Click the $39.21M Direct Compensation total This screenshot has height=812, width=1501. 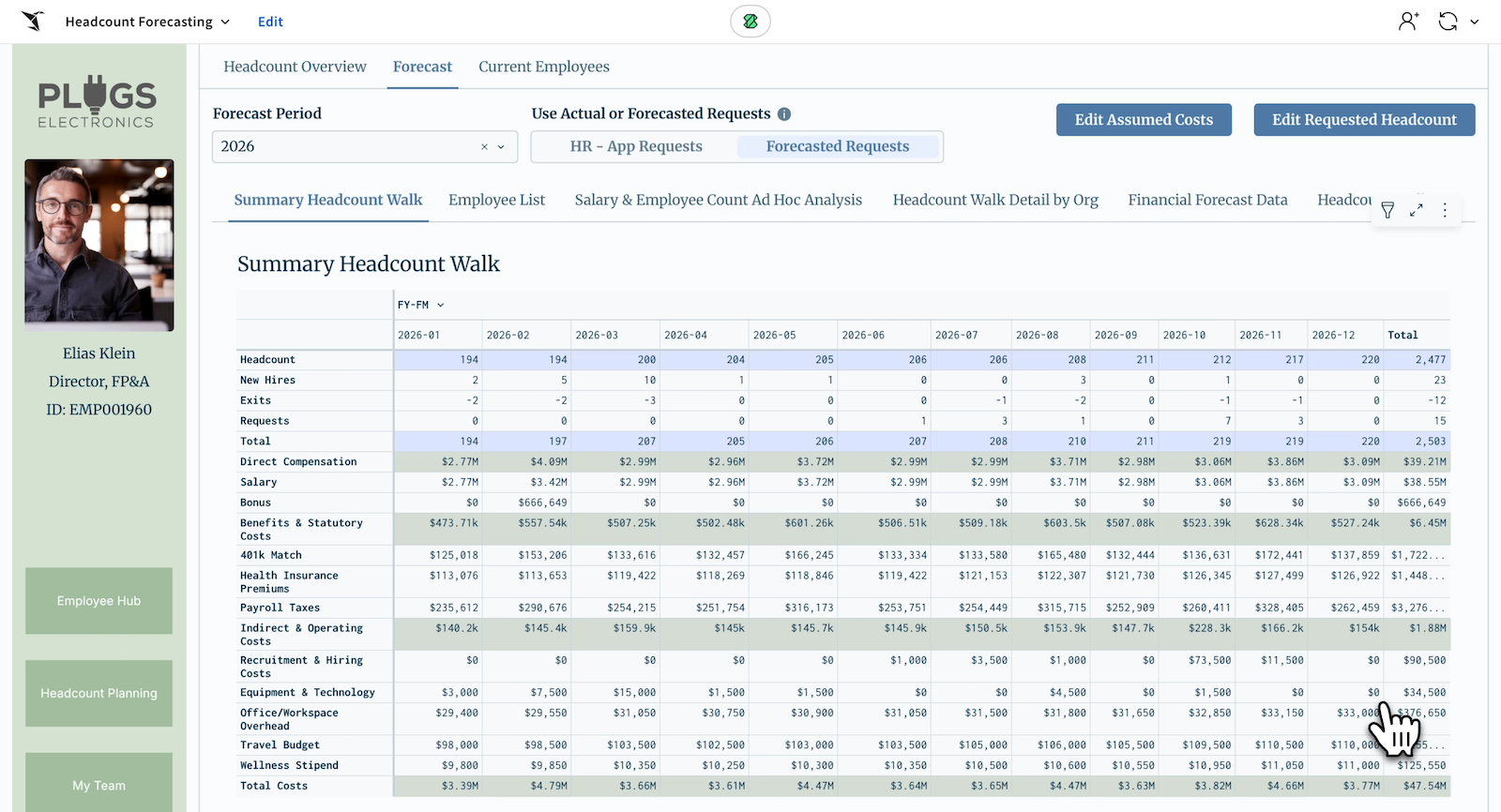(1424, 462)
